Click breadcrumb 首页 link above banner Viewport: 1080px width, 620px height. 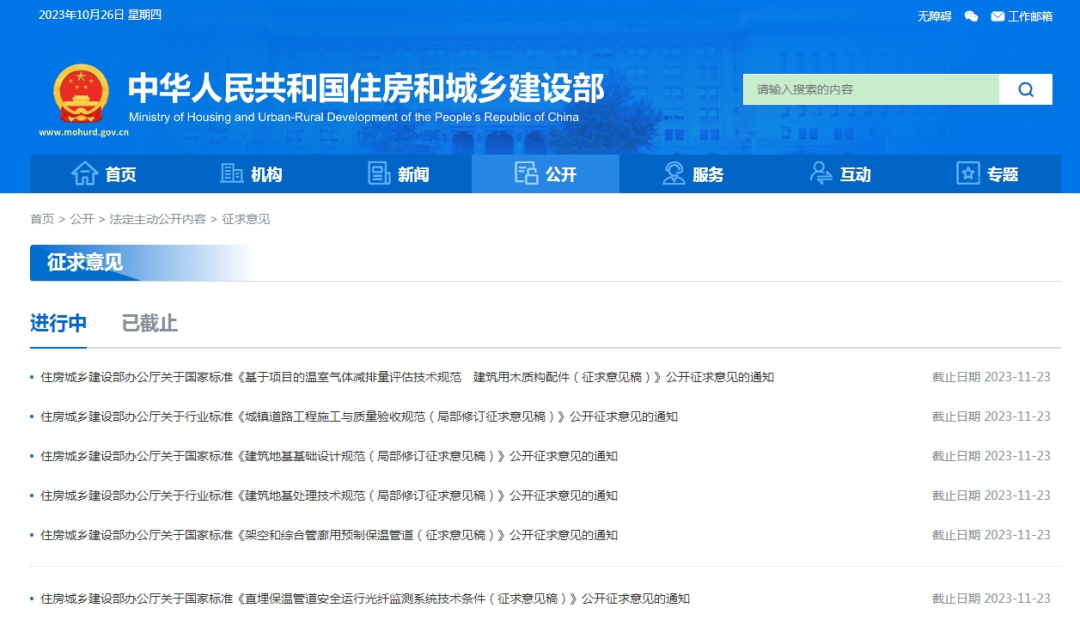tap(42, 219)
